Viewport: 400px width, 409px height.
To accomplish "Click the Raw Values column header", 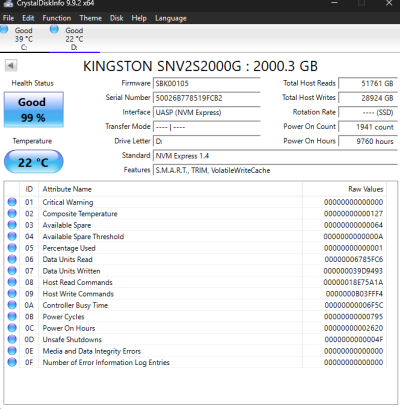I will coord(344,189).
